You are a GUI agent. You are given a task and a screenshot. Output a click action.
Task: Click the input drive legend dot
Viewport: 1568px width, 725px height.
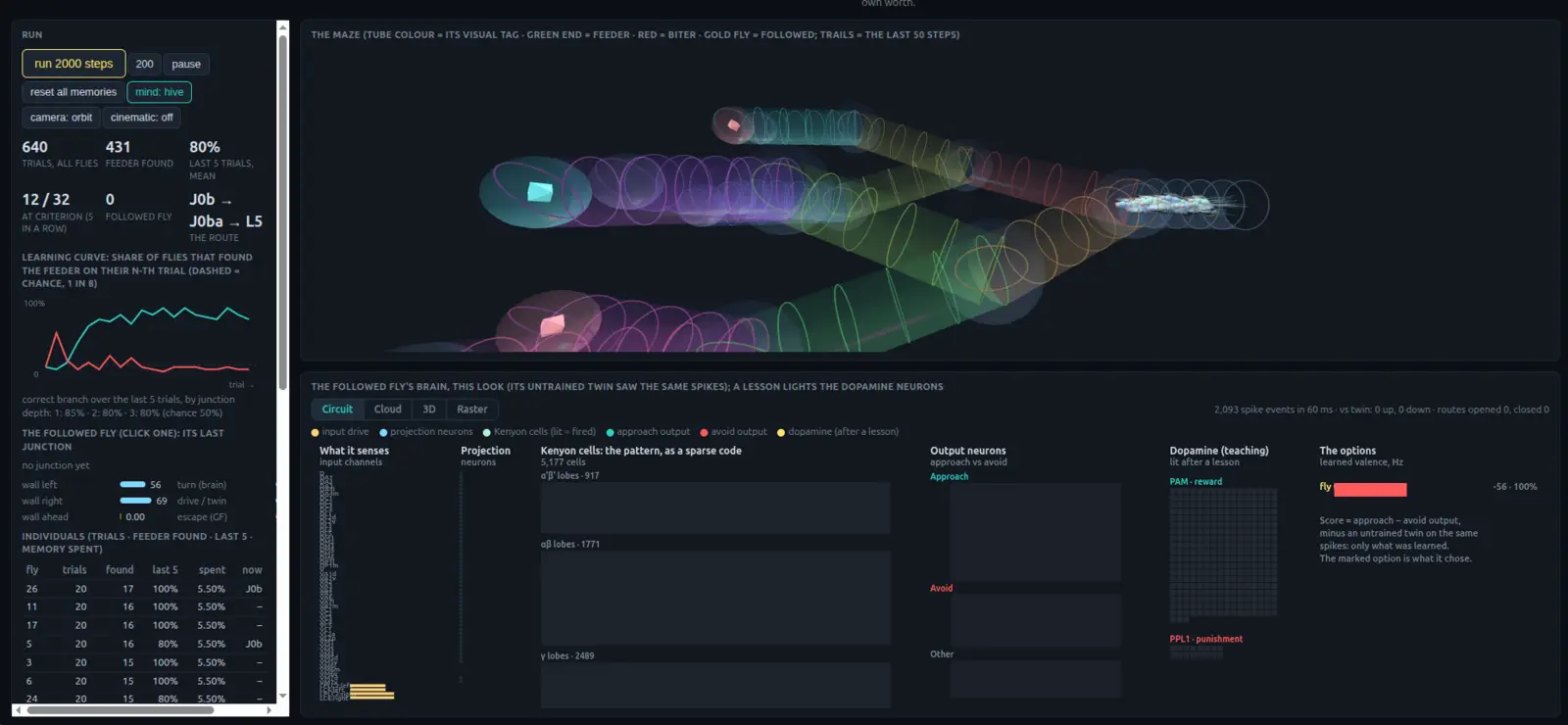(316, 432)
